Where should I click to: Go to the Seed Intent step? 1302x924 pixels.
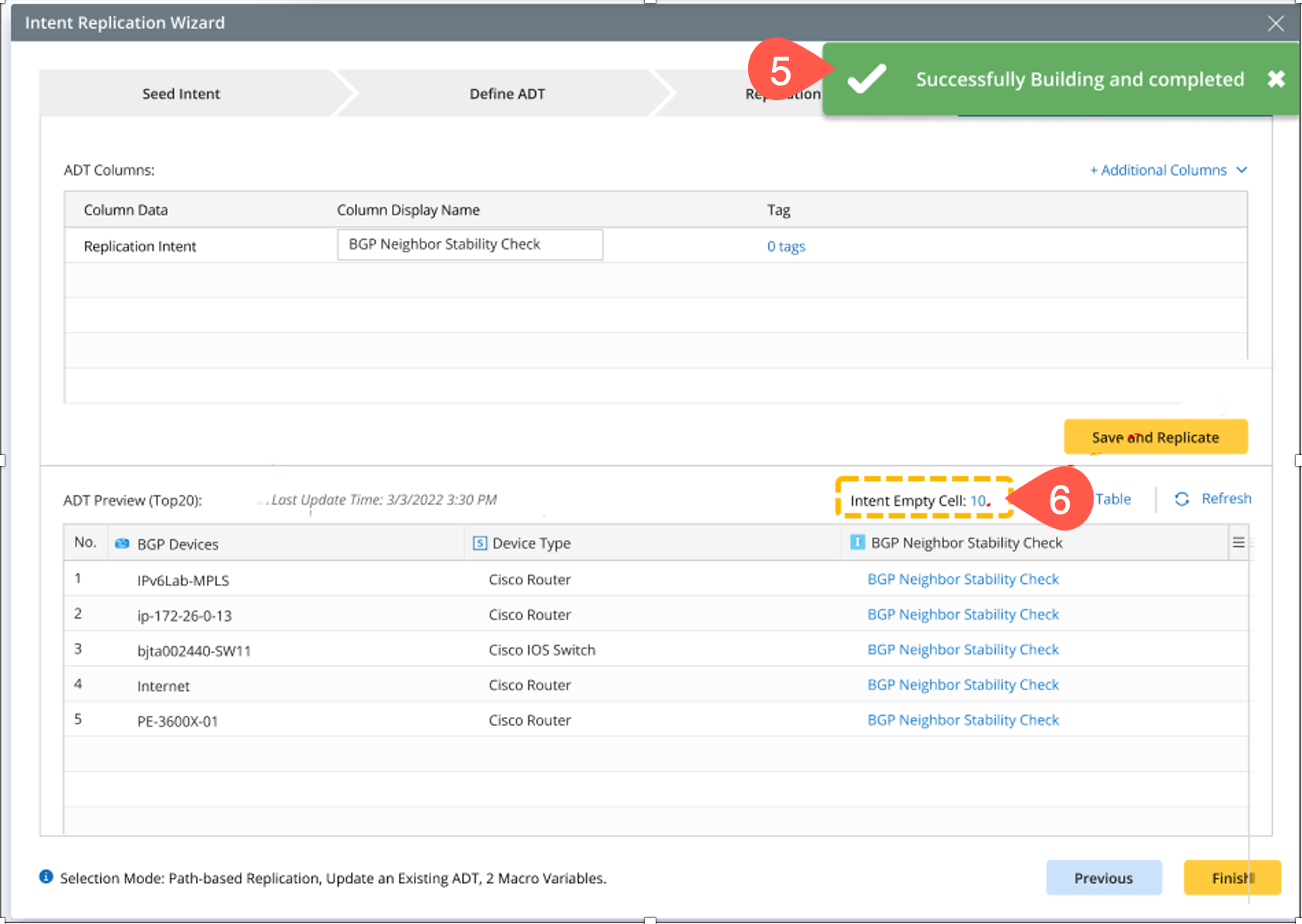click(x=181, y=94)
